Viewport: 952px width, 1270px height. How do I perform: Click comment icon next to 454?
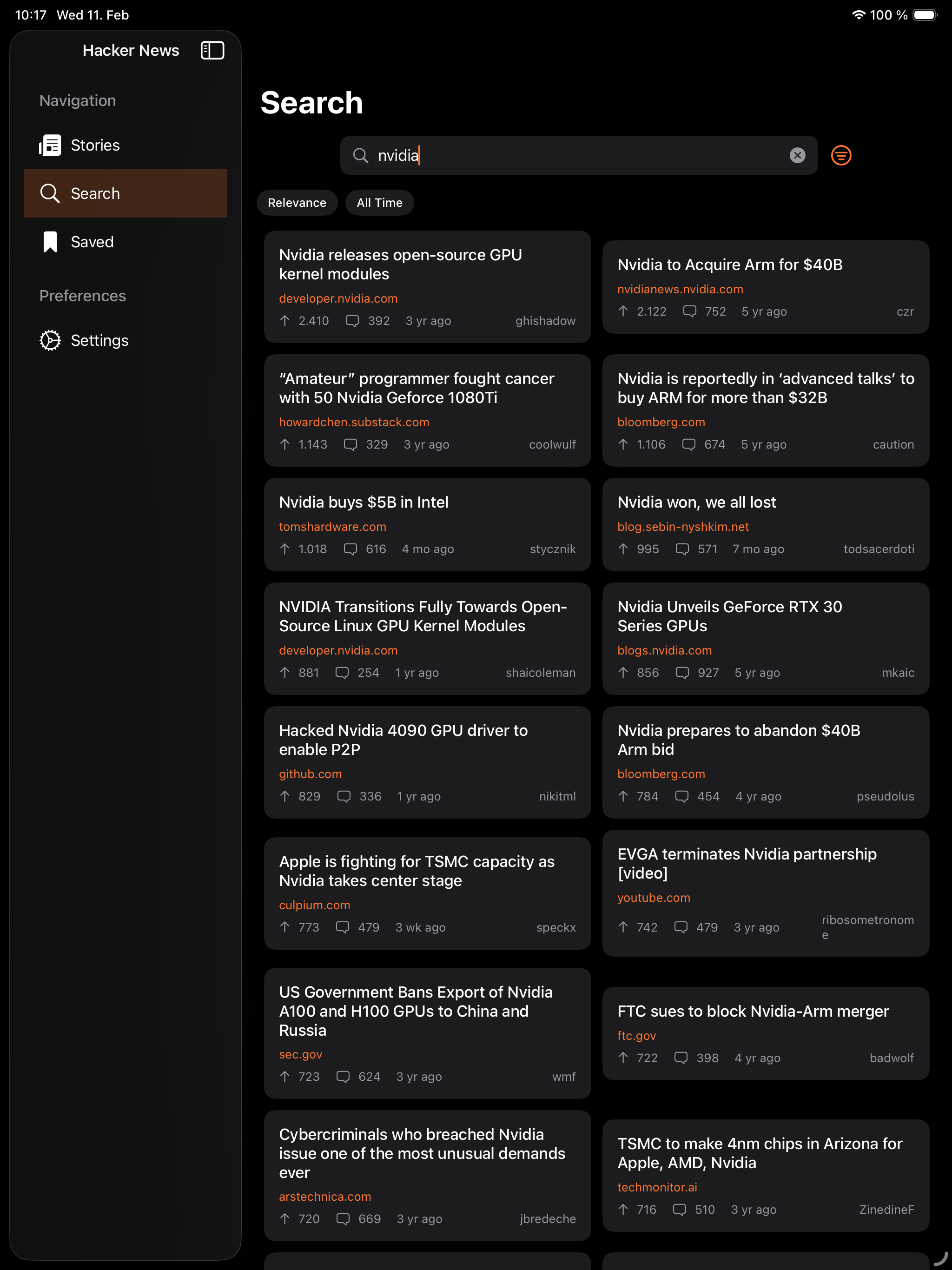681,796
